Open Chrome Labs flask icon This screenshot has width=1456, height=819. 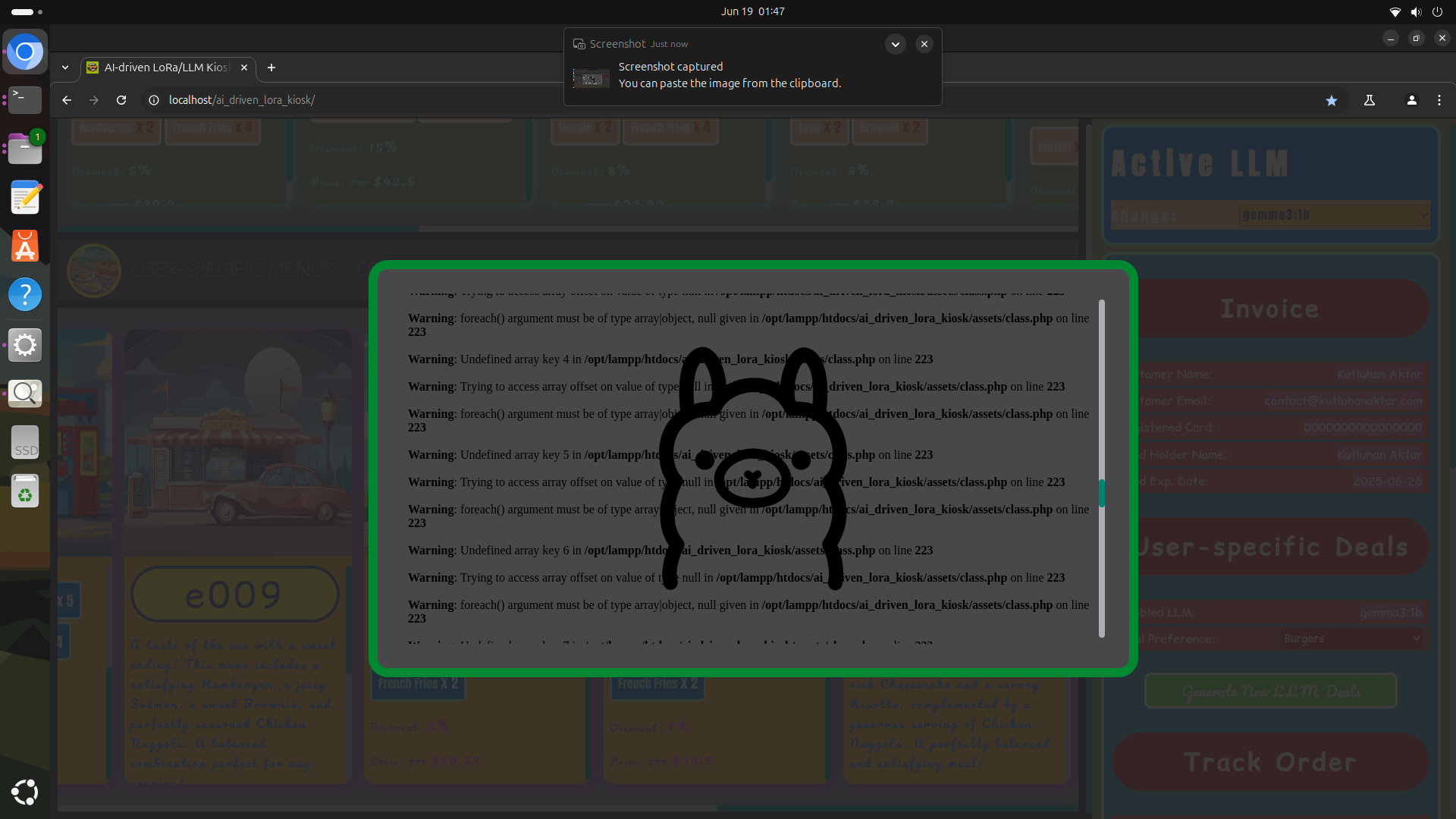[x=1370, y=100]
